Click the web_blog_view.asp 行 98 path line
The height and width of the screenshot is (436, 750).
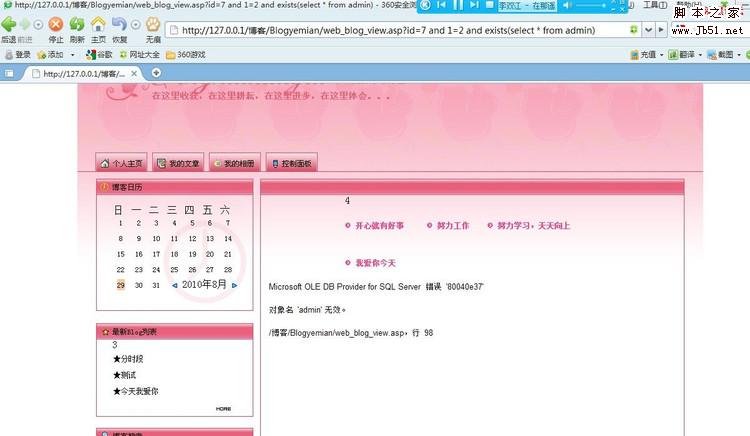coord(351,333)
